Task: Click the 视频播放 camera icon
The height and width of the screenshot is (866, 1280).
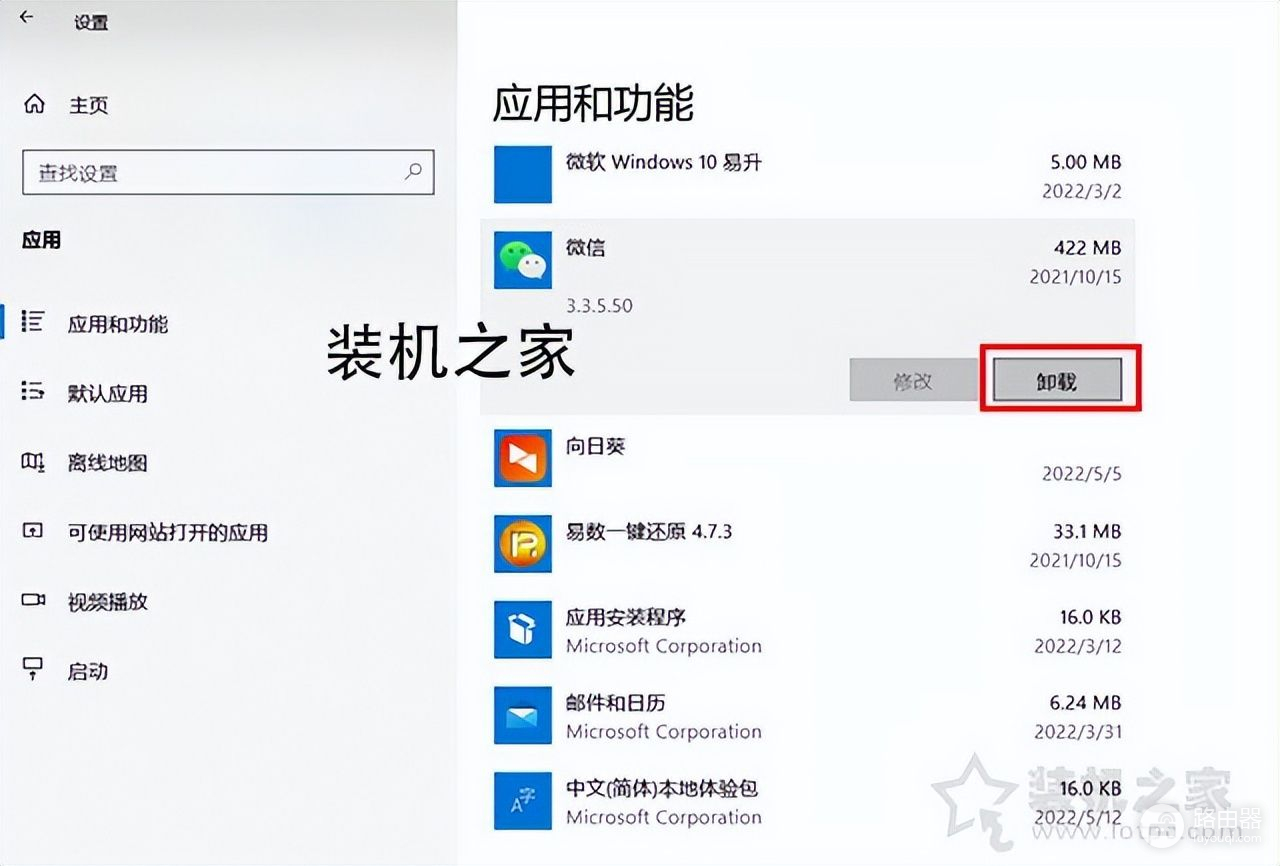Action: point(34,600)
